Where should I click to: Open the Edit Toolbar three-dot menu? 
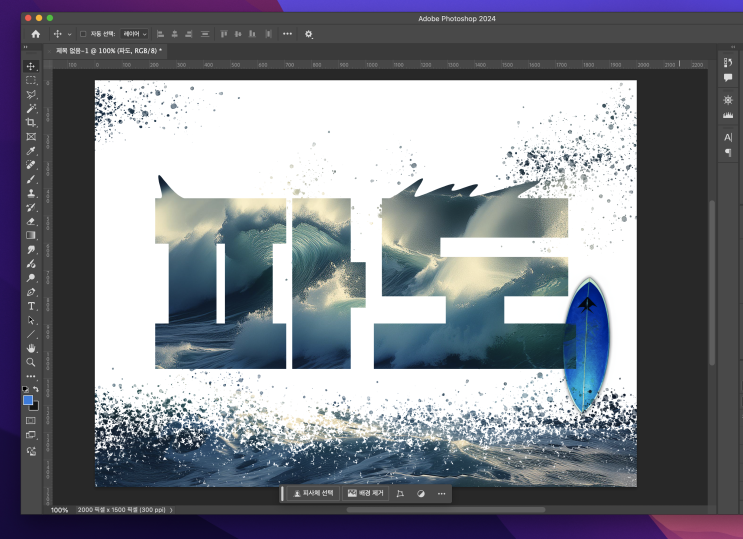[31, 376]
